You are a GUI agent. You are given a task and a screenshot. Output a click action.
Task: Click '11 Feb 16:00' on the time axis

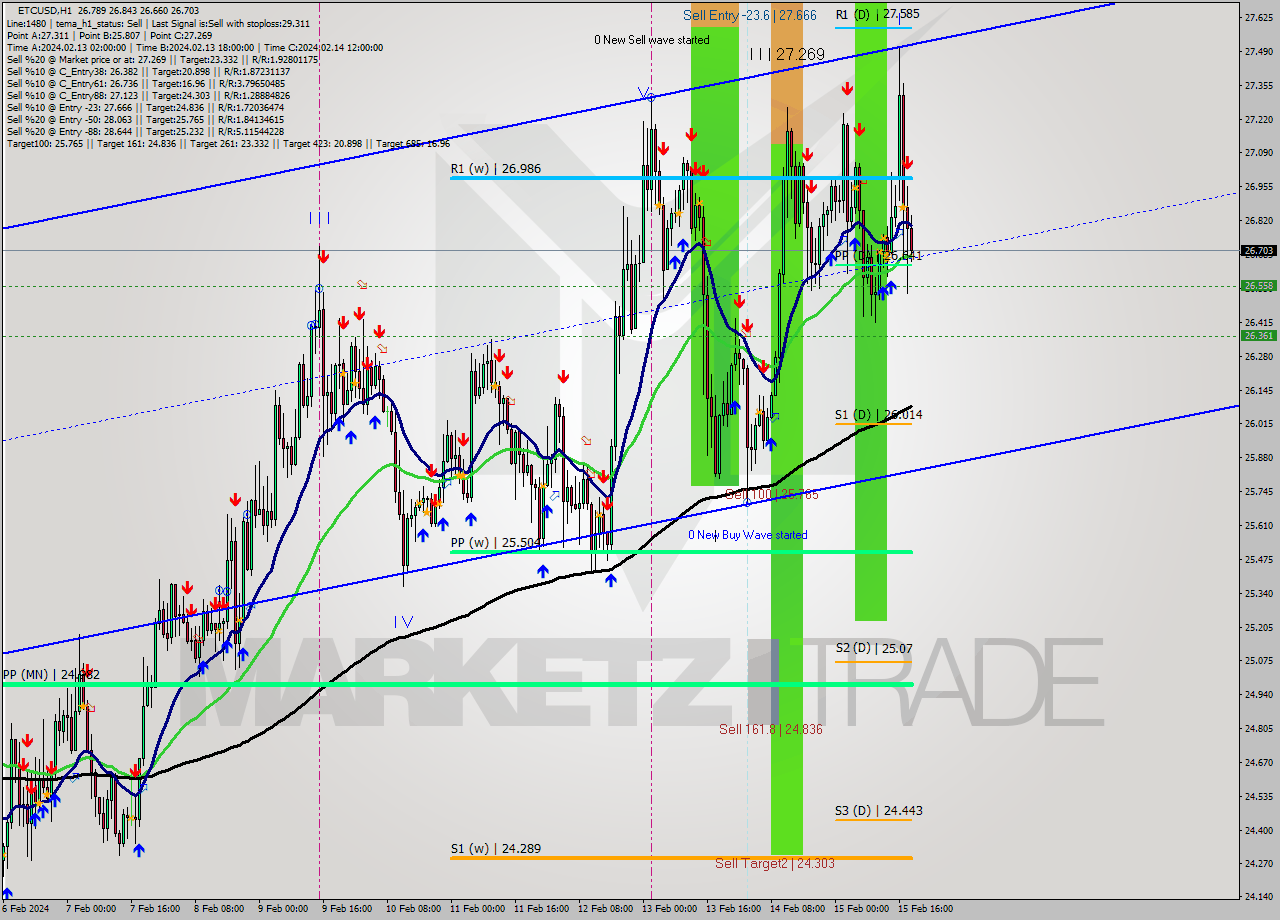click(x=541, y=909)
